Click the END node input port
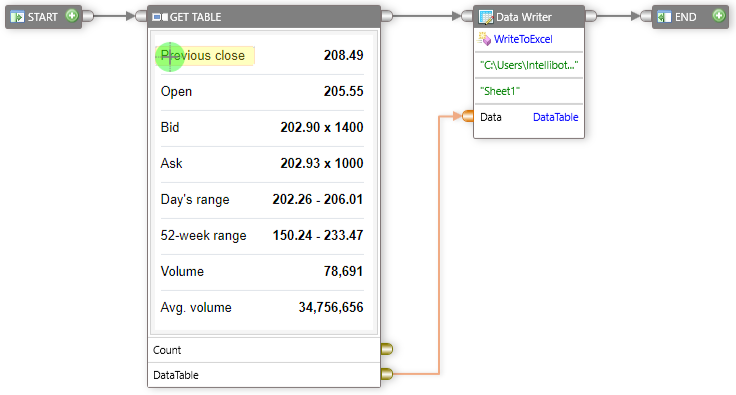This screenshot has height=395, width=736. (x=646, y=16)
